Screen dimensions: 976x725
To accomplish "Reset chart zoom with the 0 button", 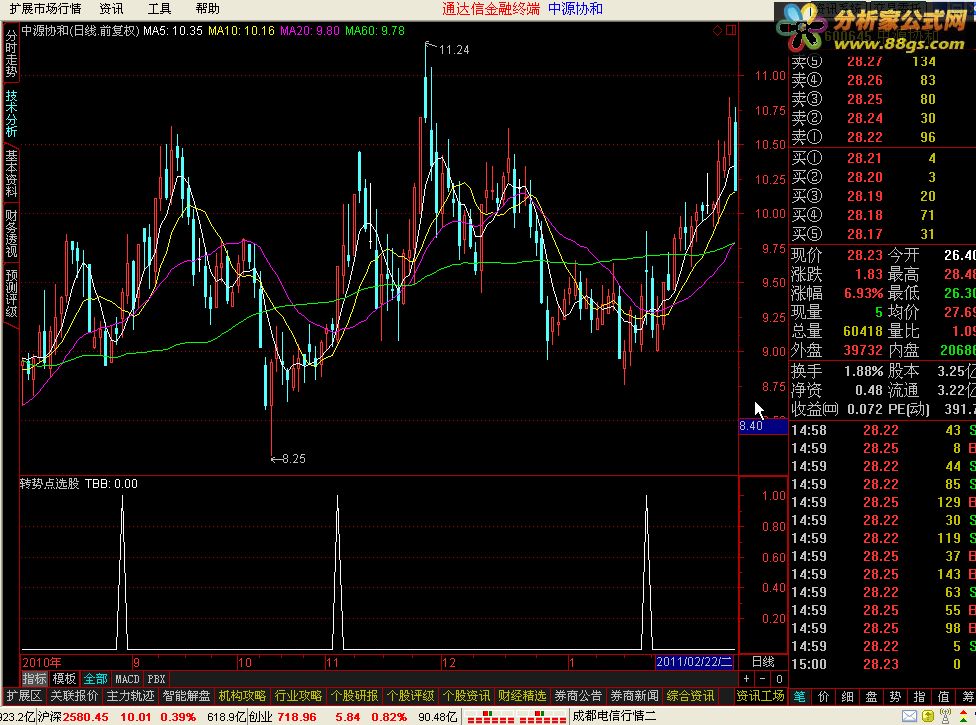I will pos(779,679).
